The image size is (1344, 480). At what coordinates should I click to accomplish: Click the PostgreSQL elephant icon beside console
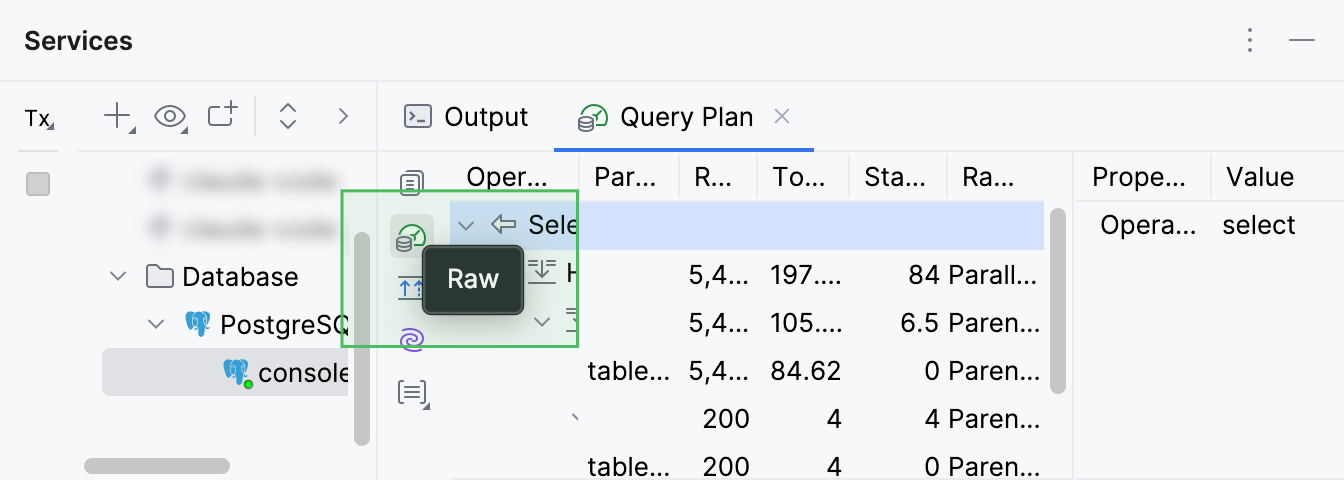point(236,373)
